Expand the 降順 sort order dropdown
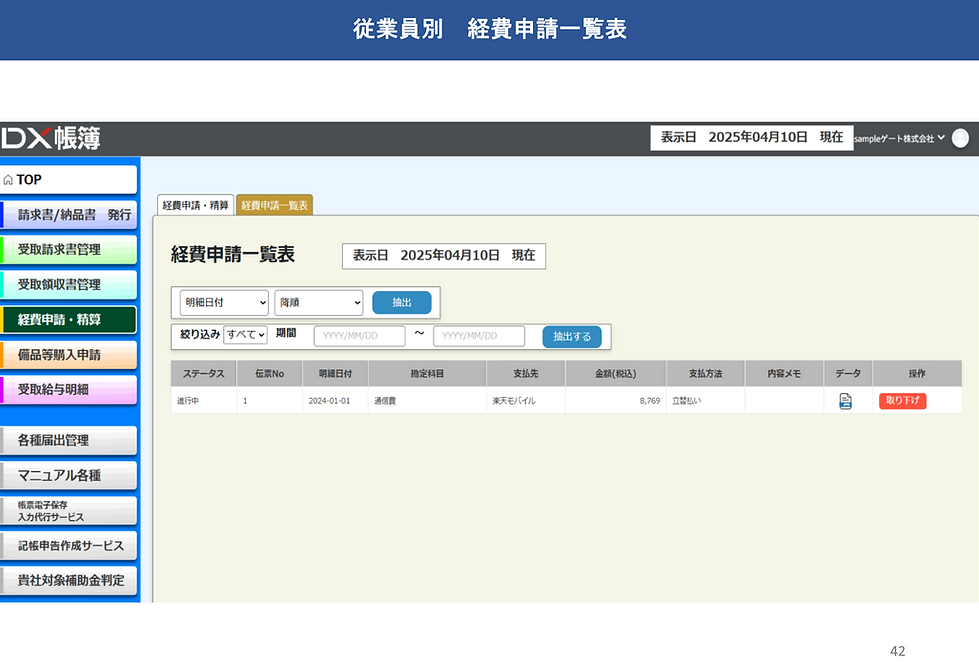Screen dimensions: 979x663 pyautogui.click(x=319, y=303)
